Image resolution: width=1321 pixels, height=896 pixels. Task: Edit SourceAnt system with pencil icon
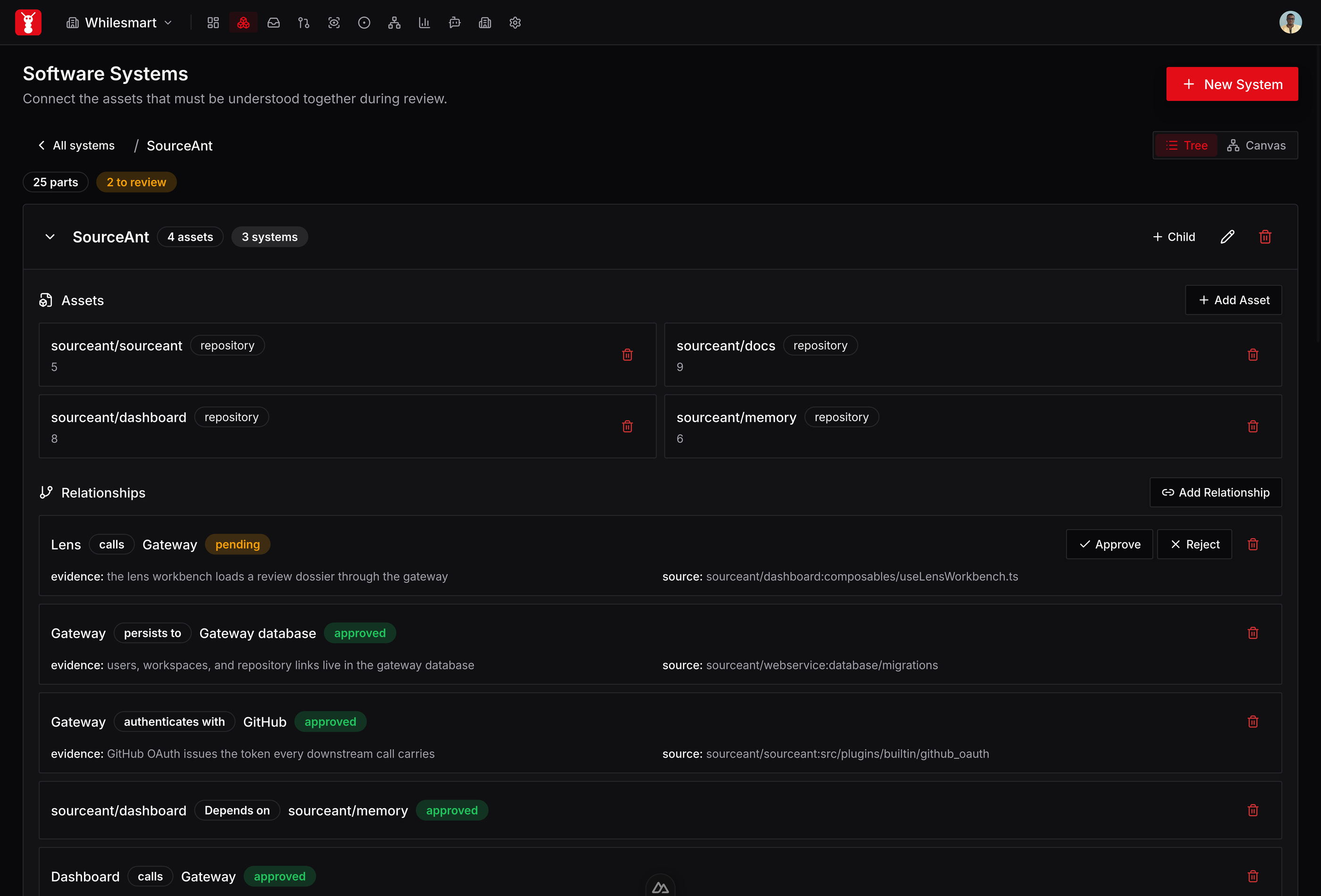(1227, 237)
